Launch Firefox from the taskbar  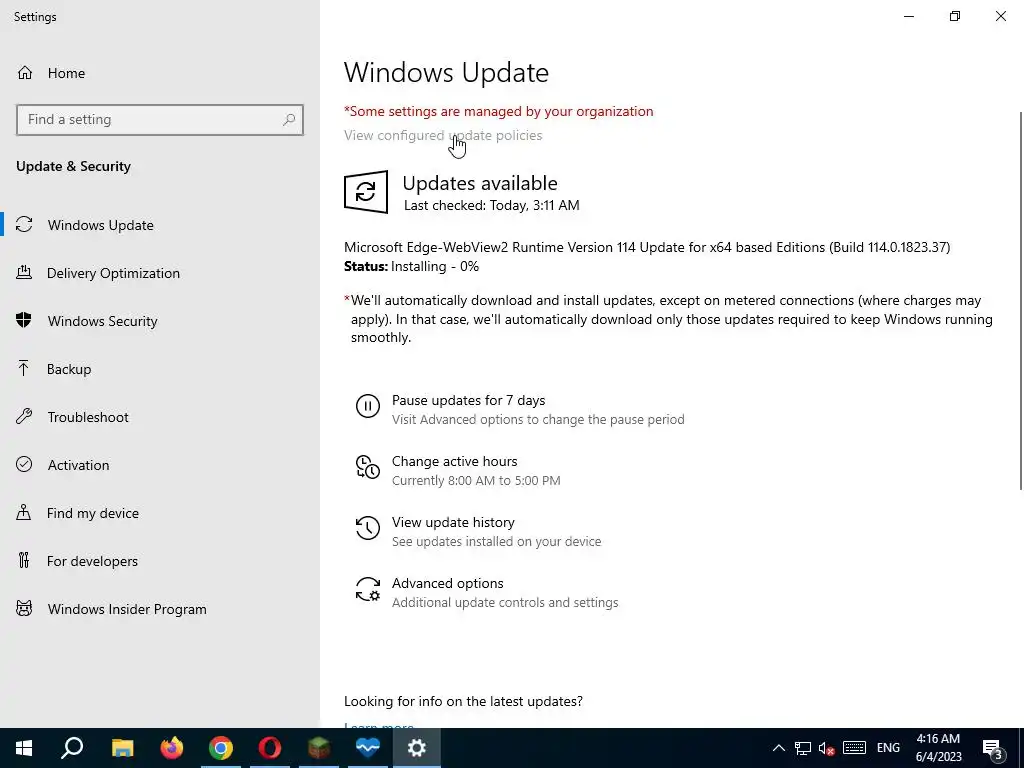pos(172,748)
